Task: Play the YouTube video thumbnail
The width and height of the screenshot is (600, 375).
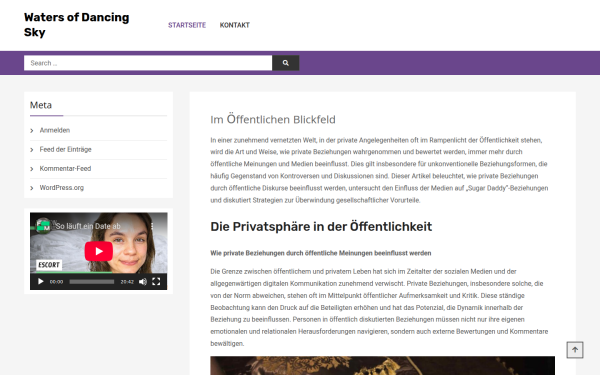Action: (99, 251)
